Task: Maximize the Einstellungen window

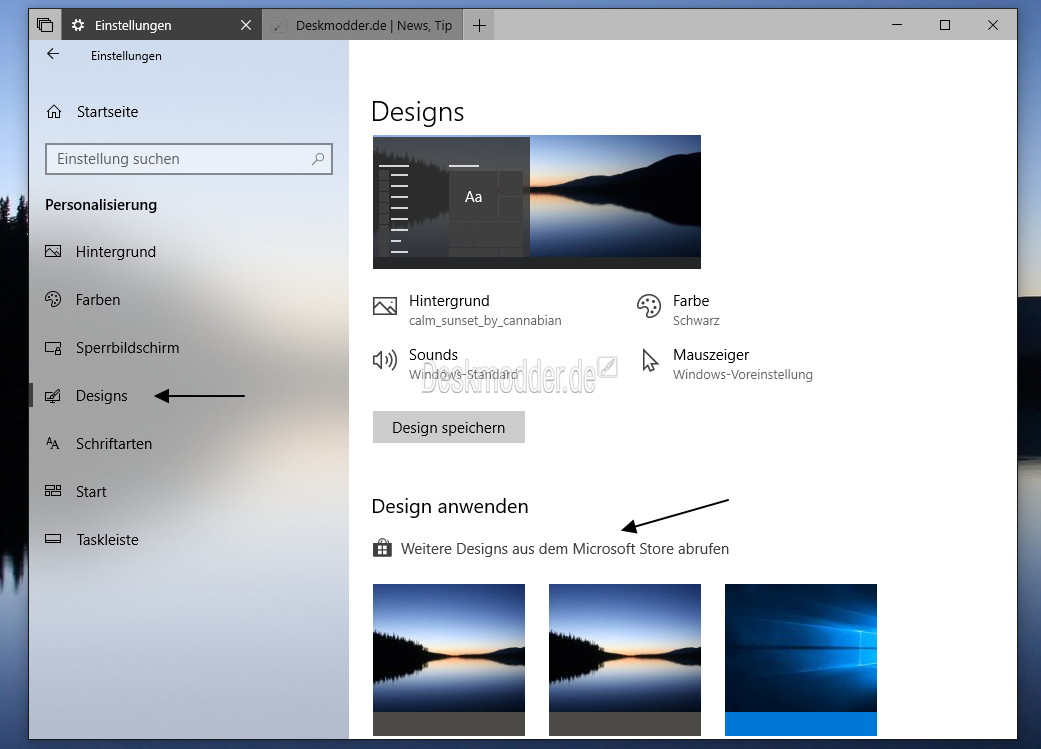Action: click(945, 25)
